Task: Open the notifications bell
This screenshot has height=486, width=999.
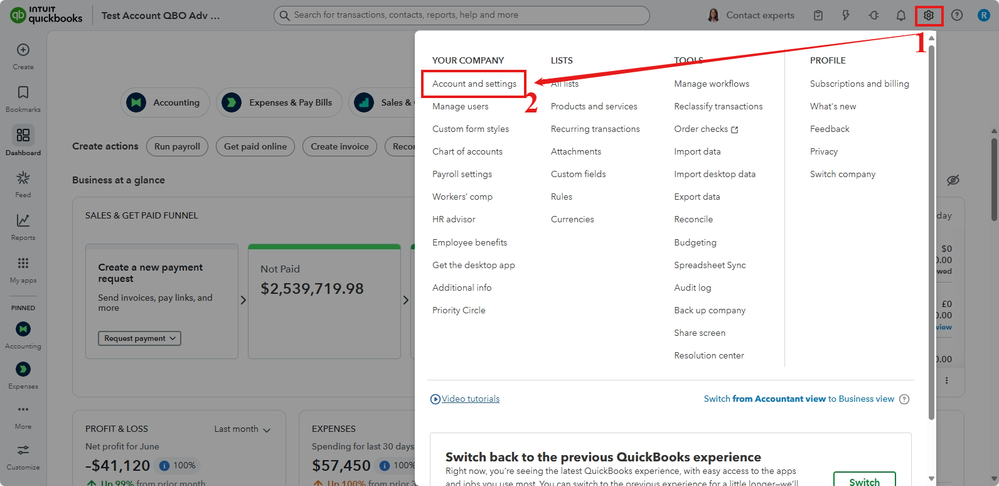Action: 901,15
